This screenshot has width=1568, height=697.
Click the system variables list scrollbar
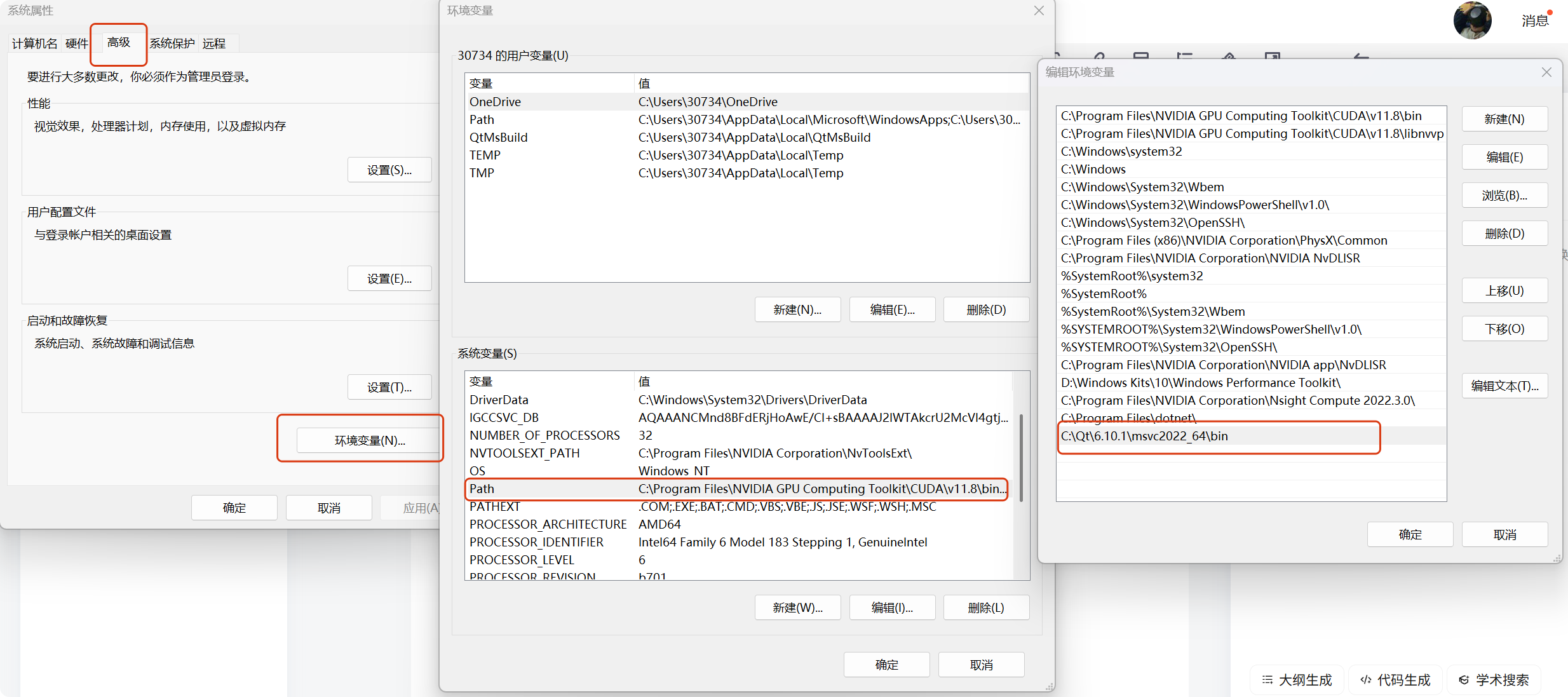coord(1021,457)
